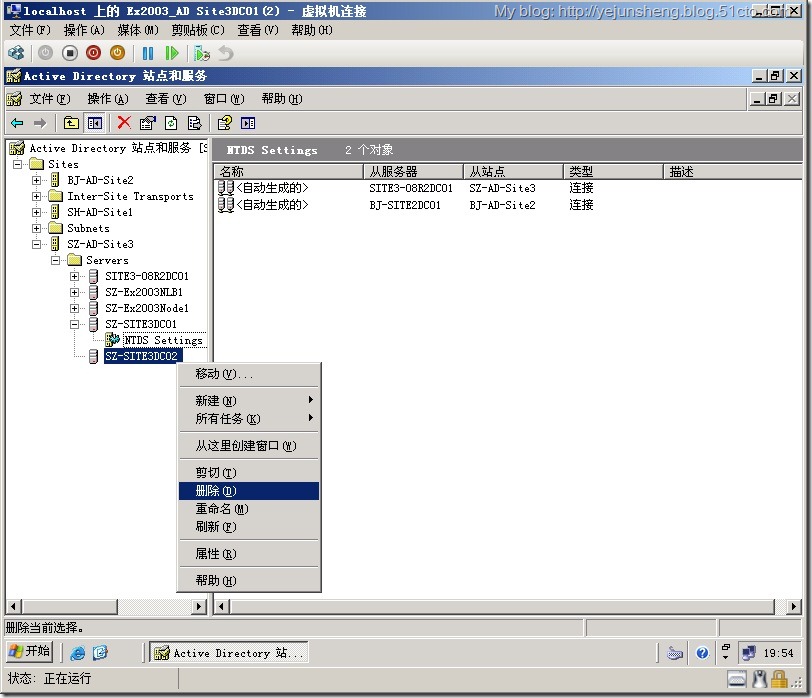812x698 pixels.
Task: Click the Refresh toolbar icon
Action: tap(171, 123)
